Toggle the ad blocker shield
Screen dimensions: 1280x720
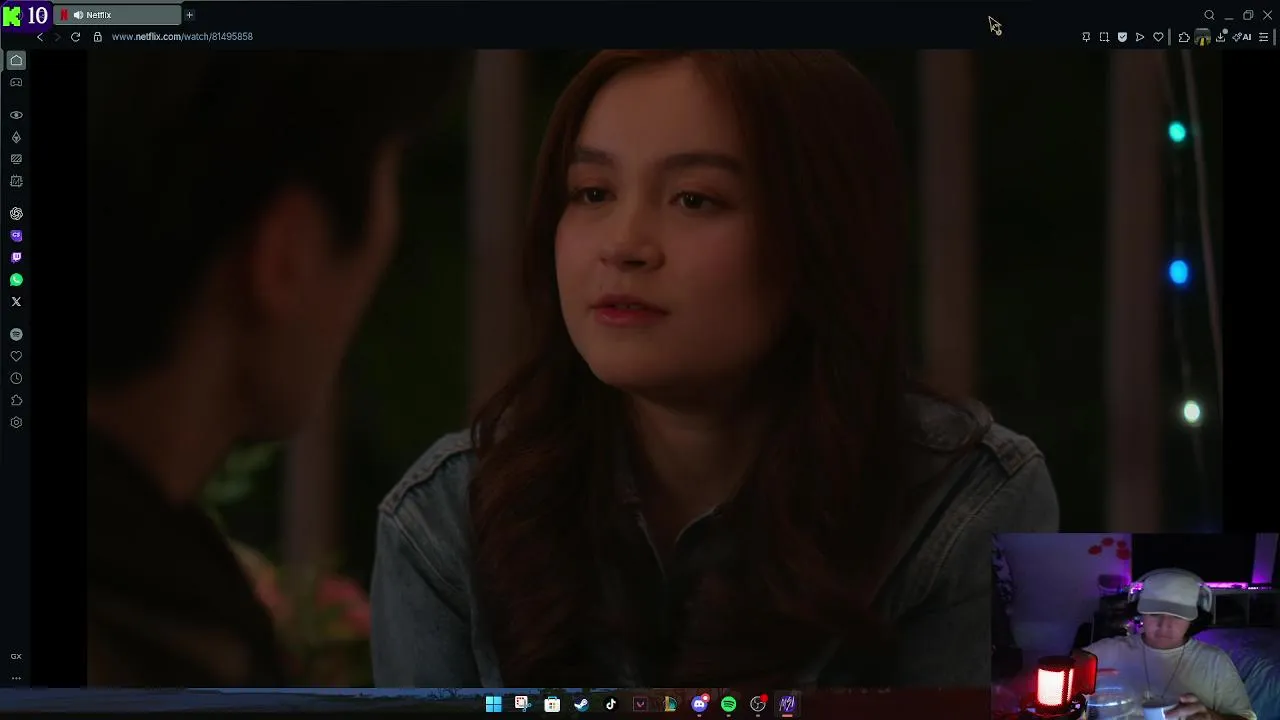pos(1122,37)
